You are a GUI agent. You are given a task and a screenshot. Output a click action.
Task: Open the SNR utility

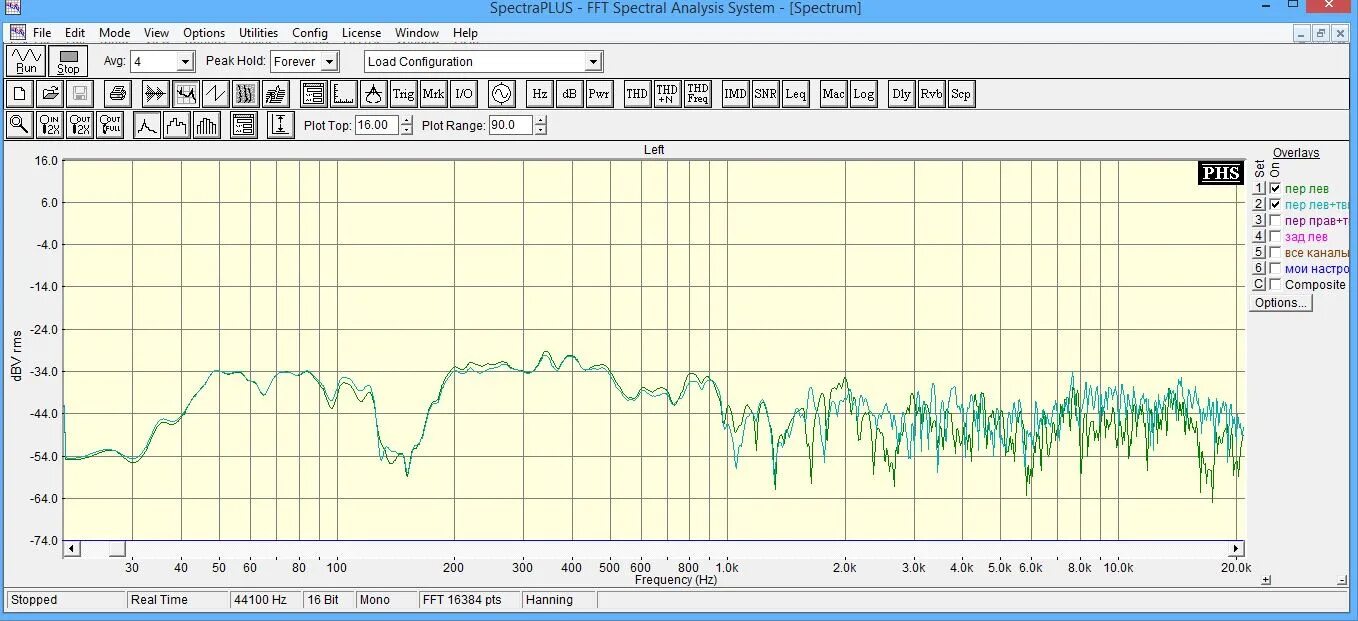coord(765,94)
